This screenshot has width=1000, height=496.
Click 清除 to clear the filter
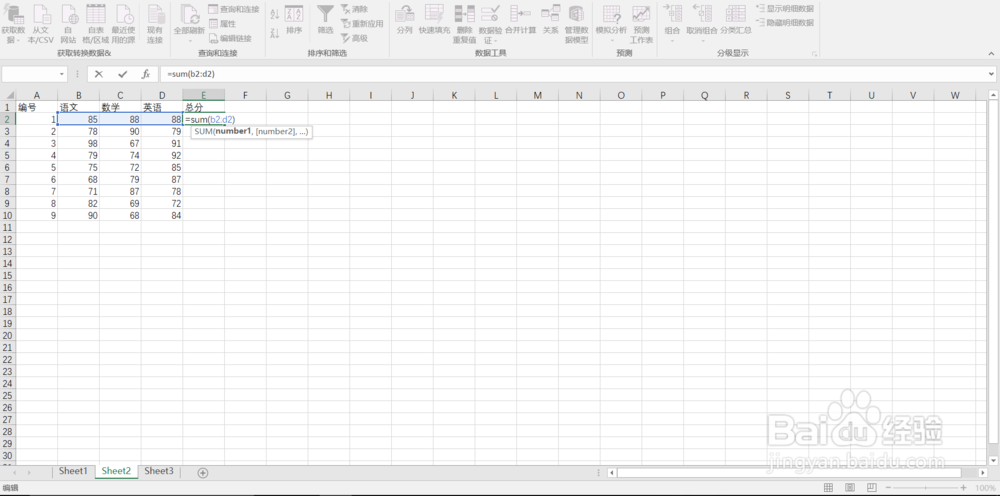[354, 9]
